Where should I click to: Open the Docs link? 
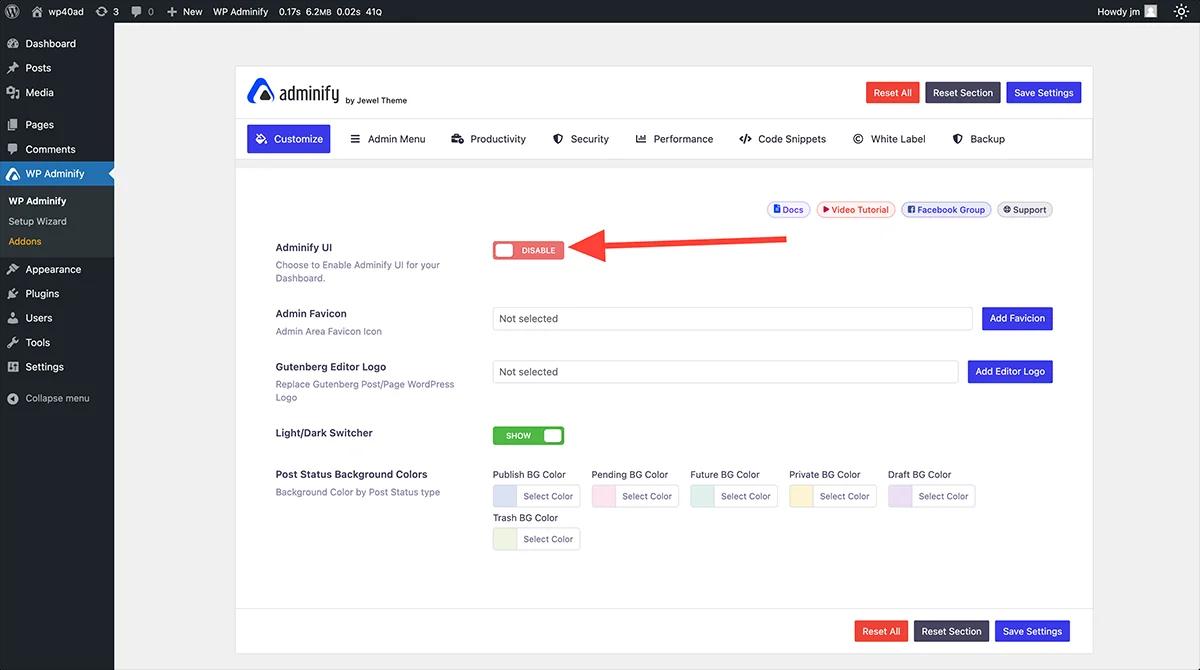pyautogui.click(x=788, y=210)
